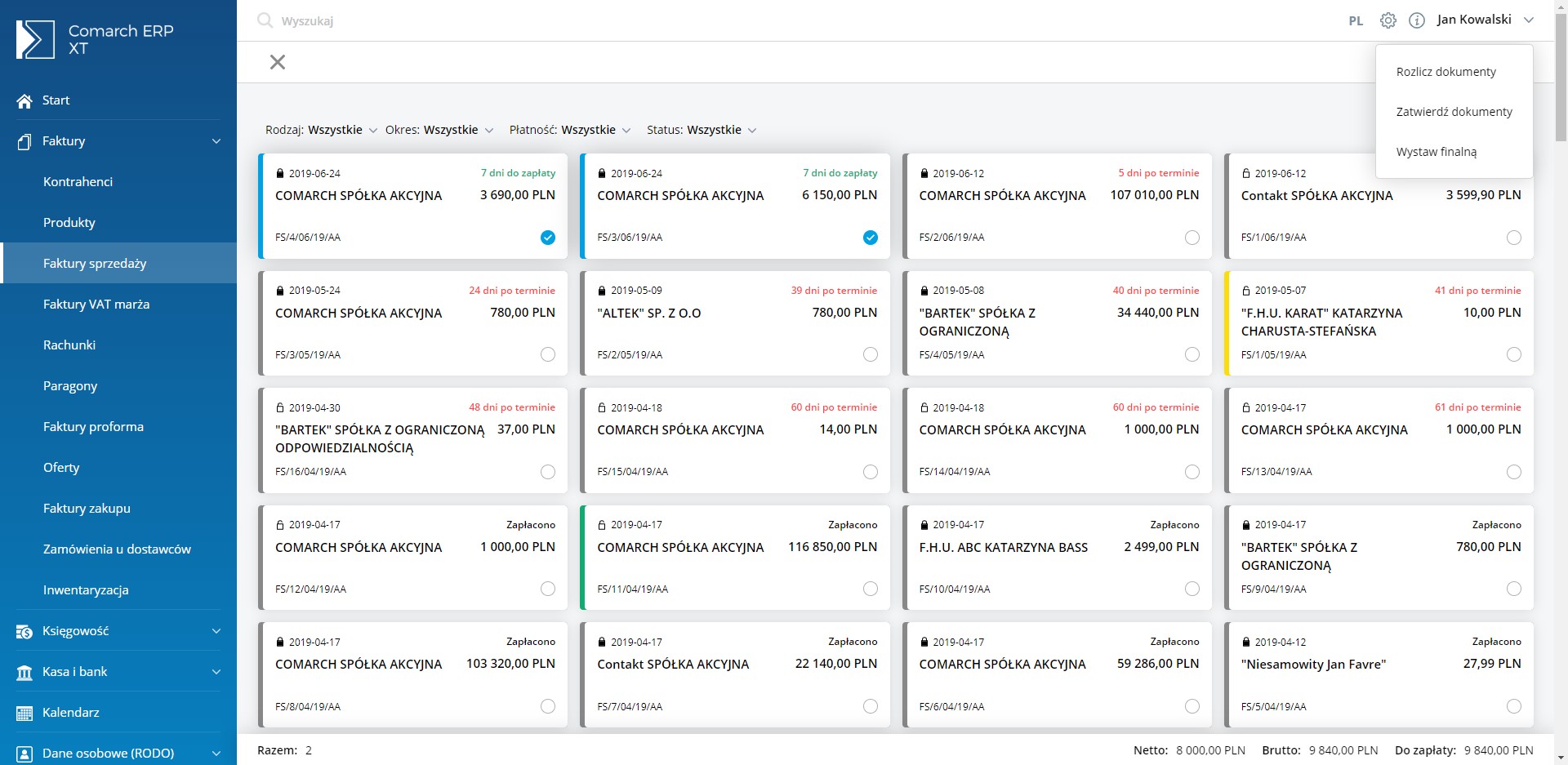Switch language using the PL button
The width and height of the screenshot is (1568, 765).
coord(1356,21)
